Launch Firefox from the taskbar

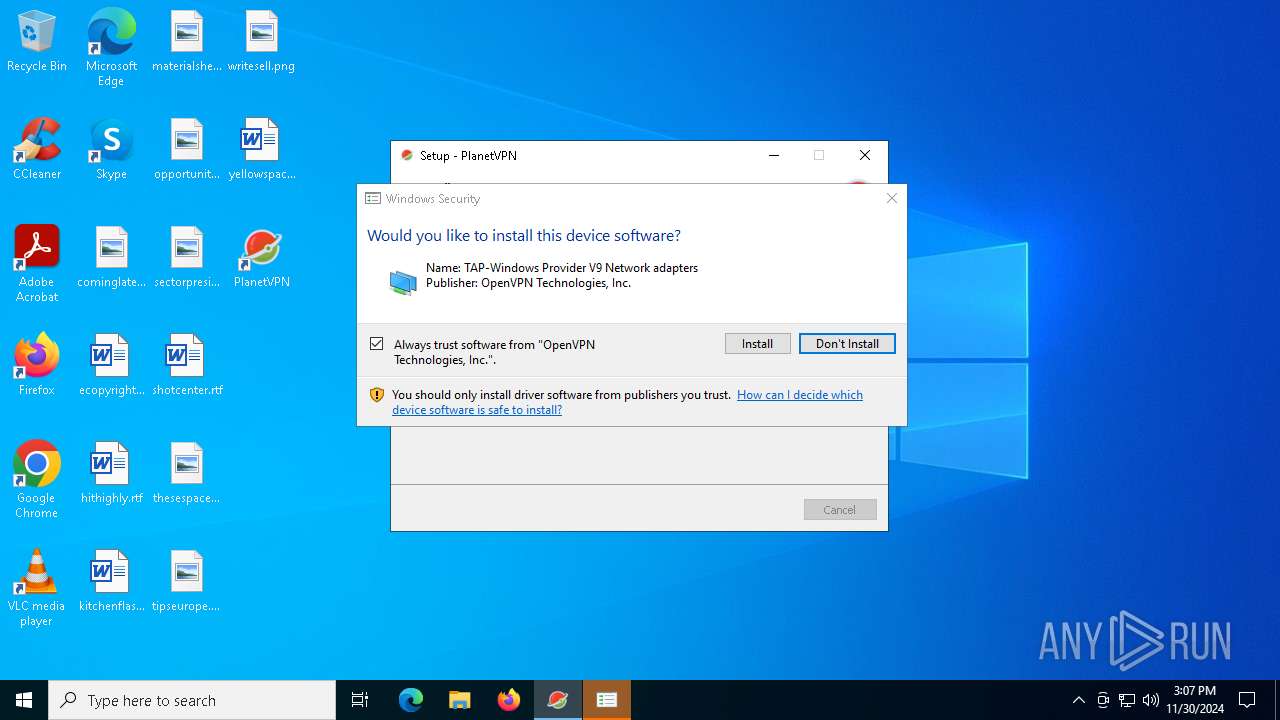point(509,700)
